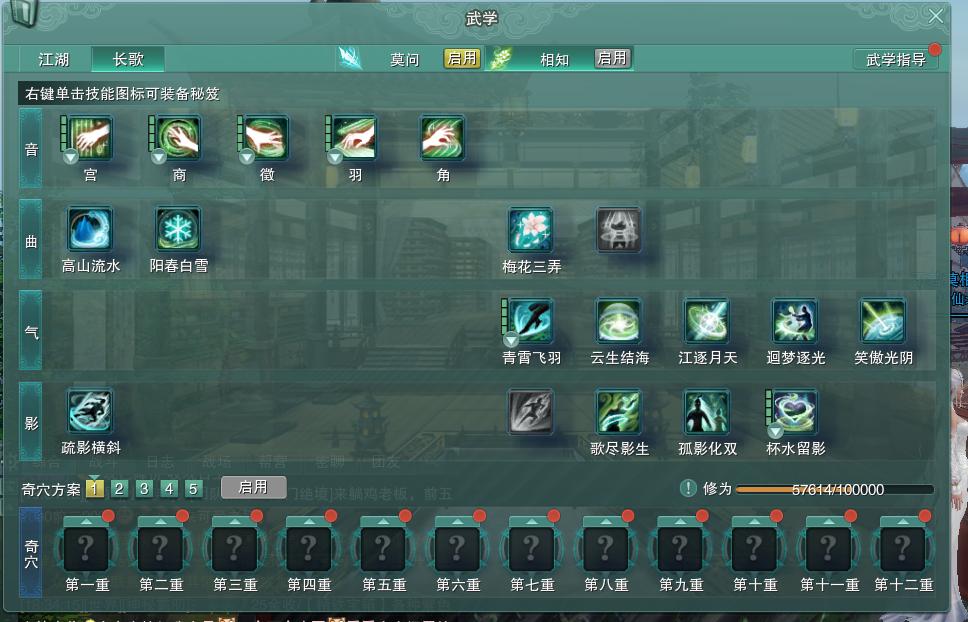The height and width of the screenshot is (622, 968).
Task: Click the 相知 leaf icon
Action: point(500,59)
